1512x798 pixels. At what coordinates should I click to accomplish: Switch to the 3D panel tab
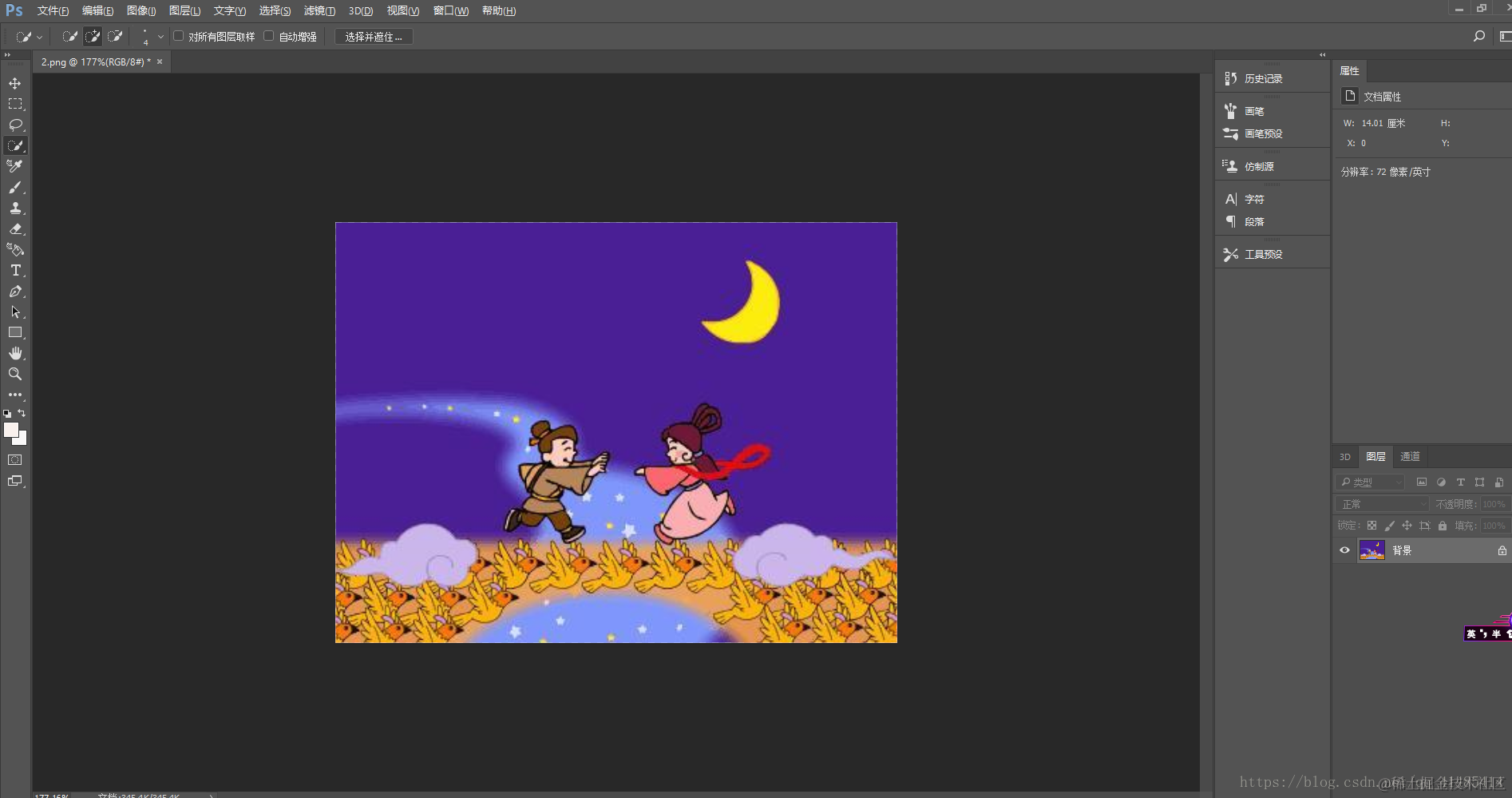coord(1345,457)
